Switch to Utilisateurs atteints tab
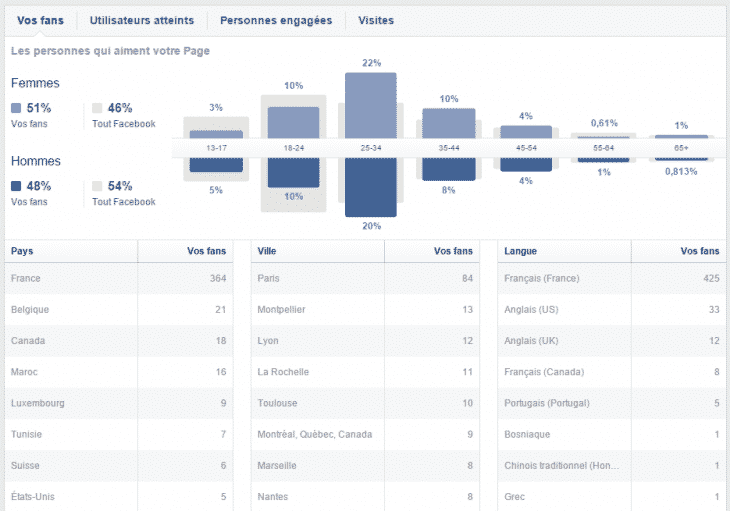Viewport: 730px width, 511px height. pos(141,20)
